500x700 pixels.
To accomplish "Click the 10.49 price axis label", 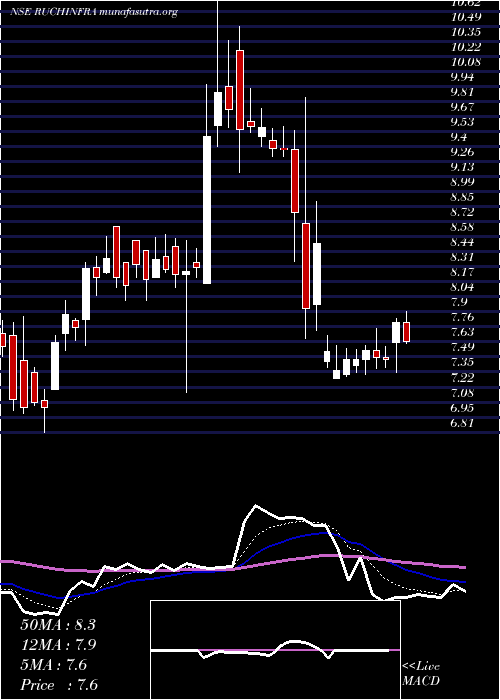I will tap(466, 17).
